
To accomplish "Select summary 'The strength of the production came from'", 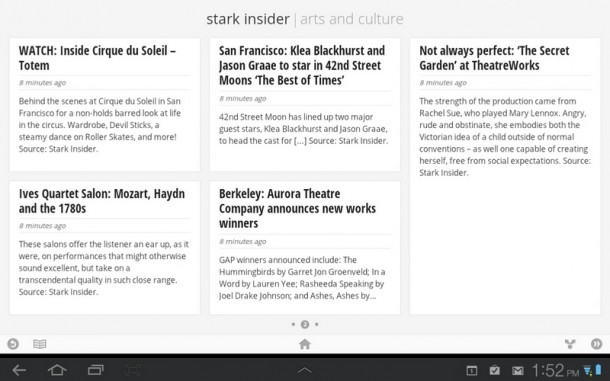I will click(x=505, y=137).
